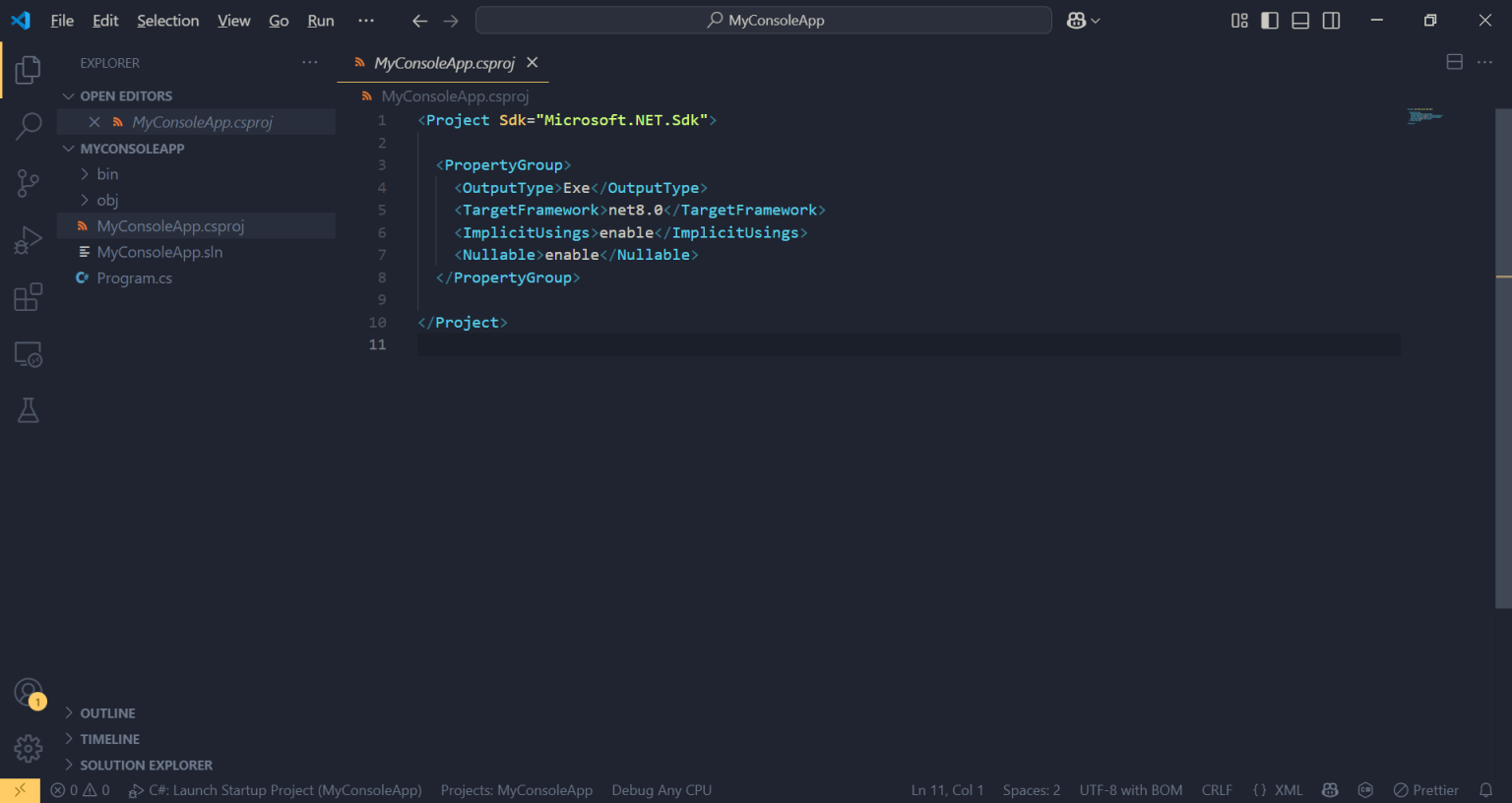Toggle the Primary Side Bar

(1269, 20)
